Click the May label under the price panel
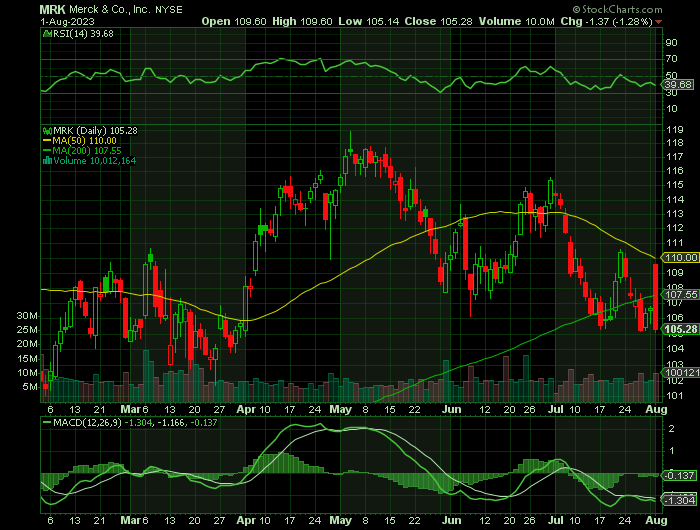Screen dimensions: 700x530 click(341, 409)
